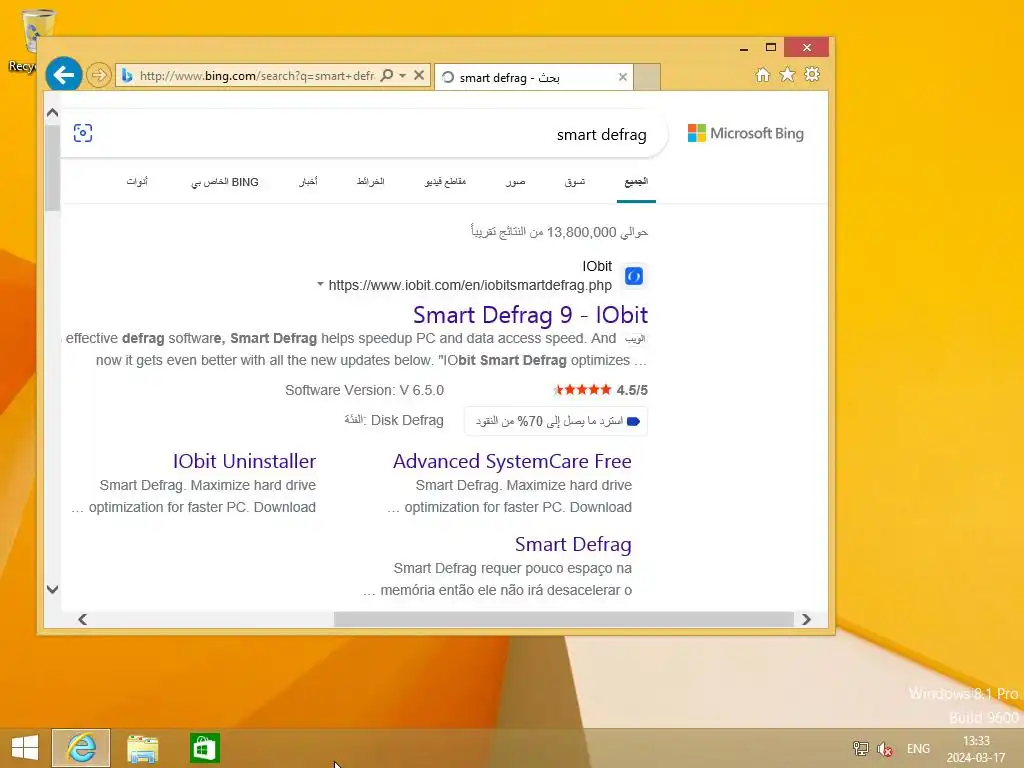Open the Tools gear menu
This screenshot has height=768, width=1024.
click(812, 74)
